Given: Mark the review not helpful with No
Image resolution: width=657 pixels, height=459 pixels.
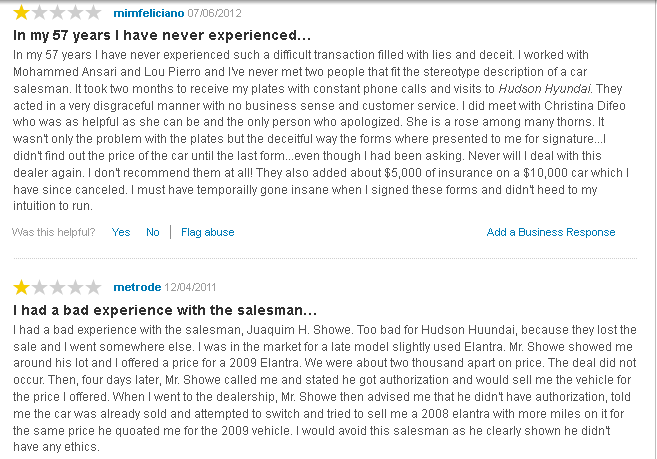Looking at the screenshot, I should point(153,232).
